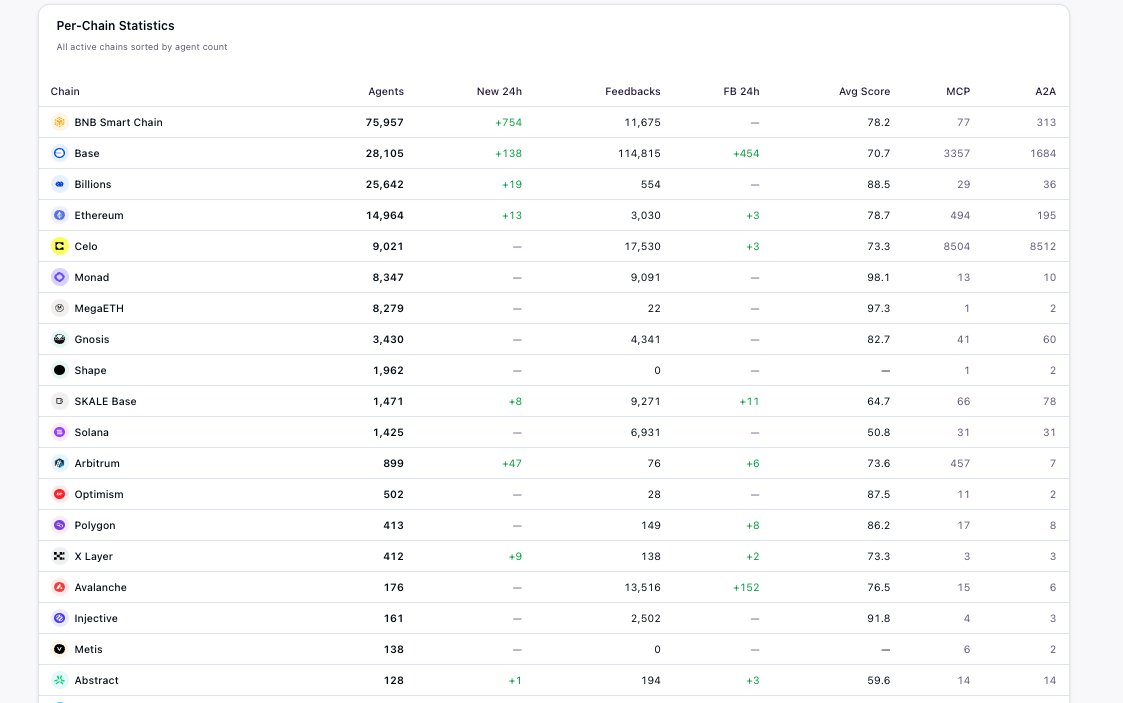Click the Avalanche logo icon

(59, 587)
